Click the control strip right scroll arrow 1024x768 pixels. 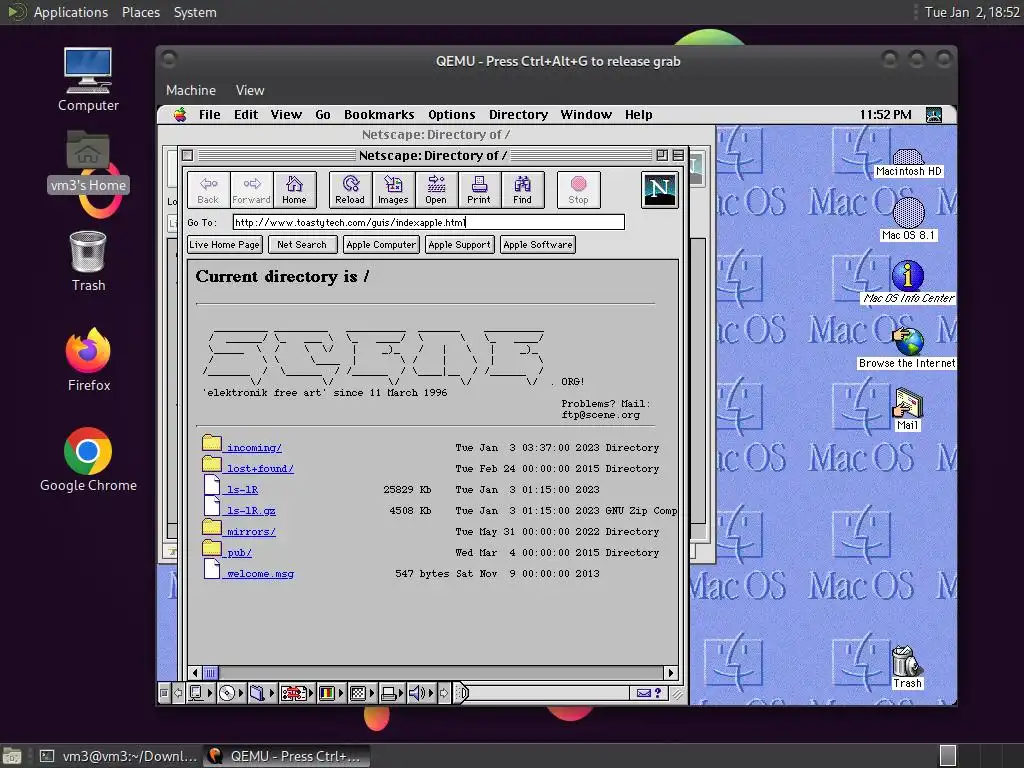tap(444, 693)
